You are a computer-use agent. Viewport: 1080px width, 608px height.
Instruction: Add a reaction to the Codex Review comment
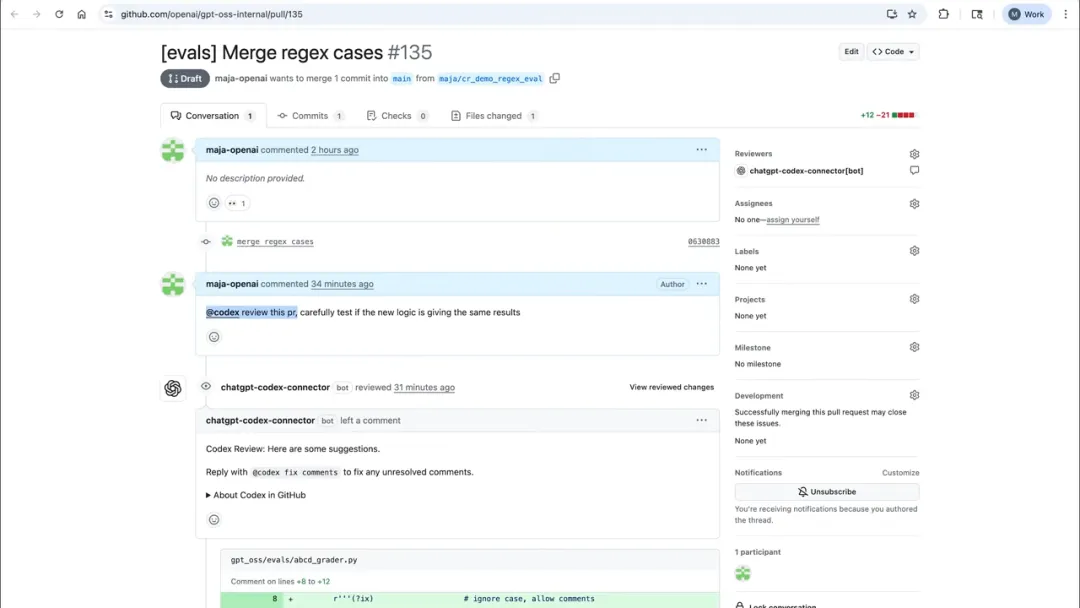(x=214, y=520)
